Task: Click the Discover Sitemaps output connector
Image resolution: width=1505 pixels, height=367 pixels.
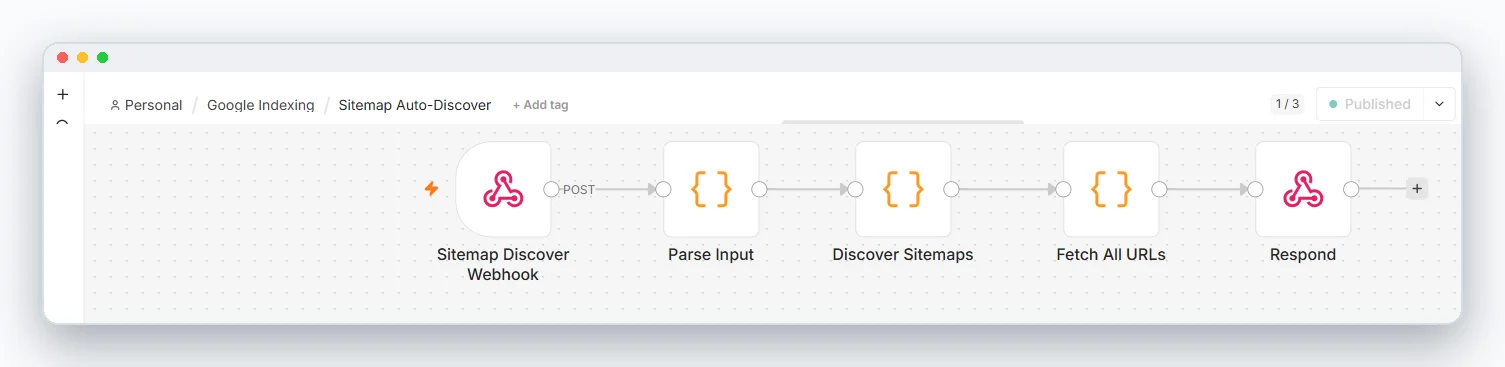Action: click(x=951, y=189)
